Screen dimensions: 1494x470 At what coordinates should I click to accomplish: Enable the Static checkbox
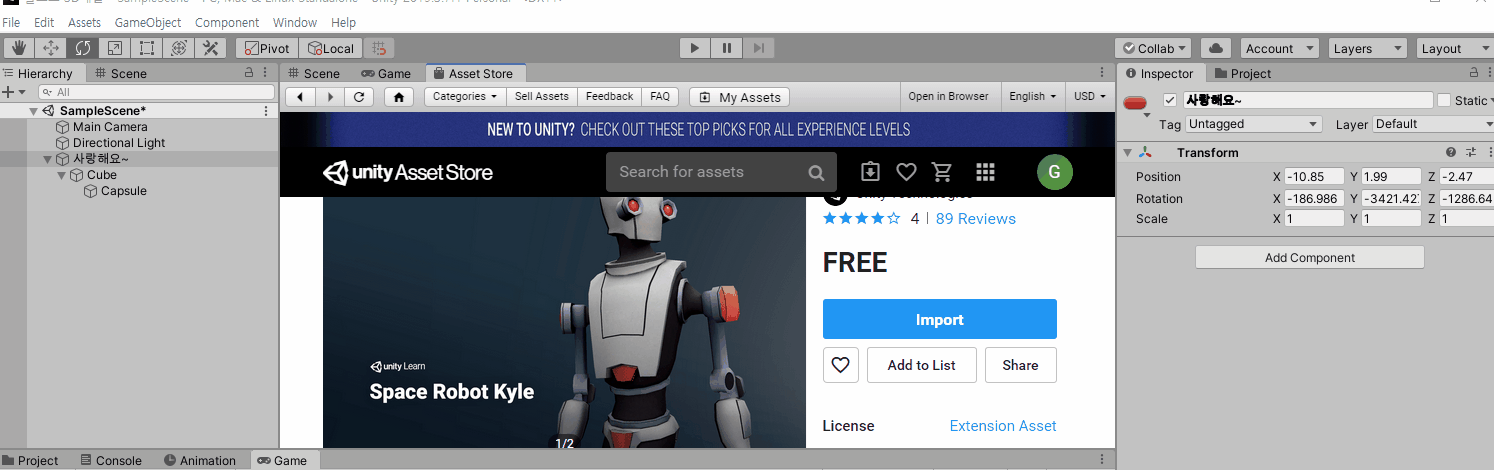[x=1444, y=100]
